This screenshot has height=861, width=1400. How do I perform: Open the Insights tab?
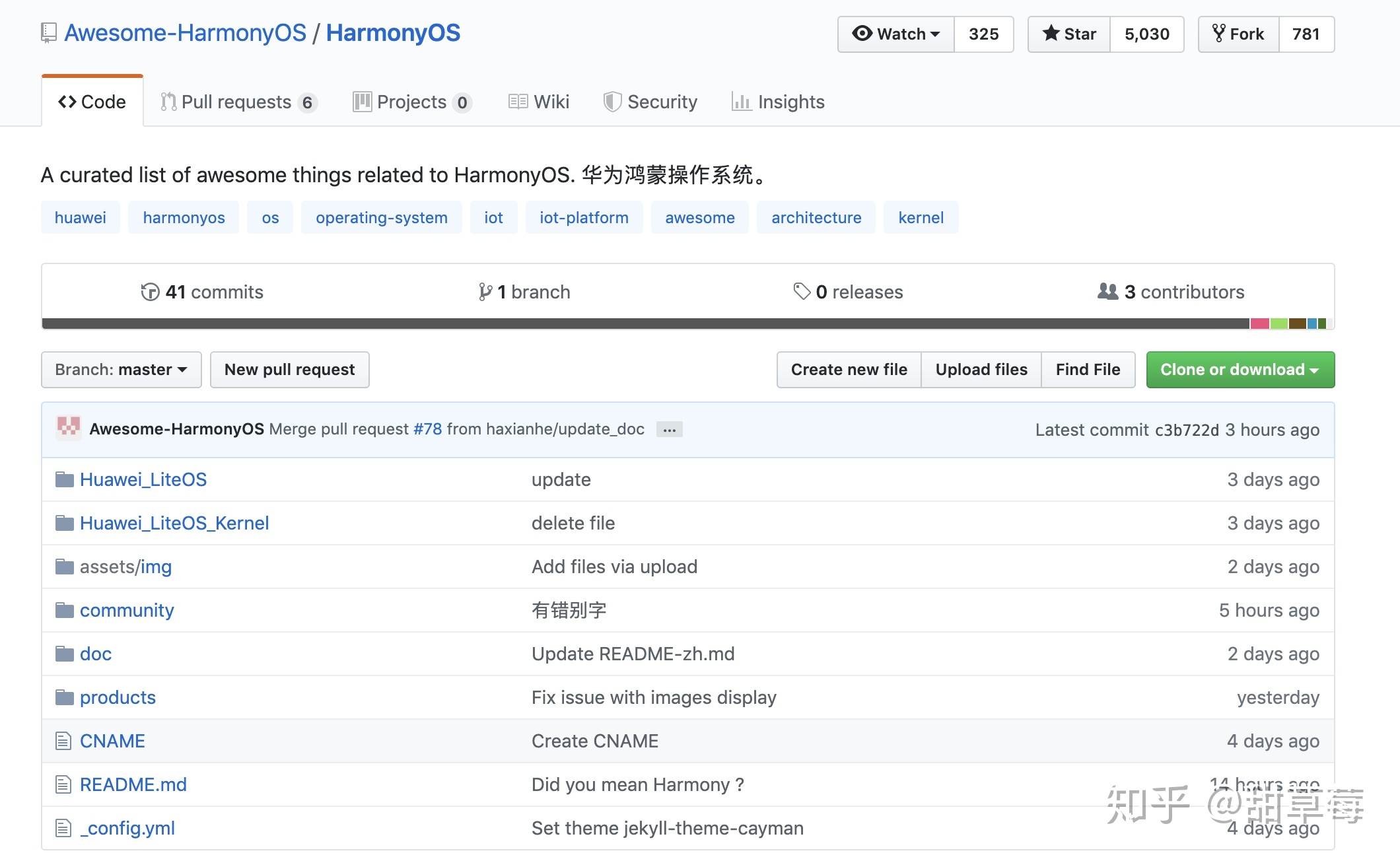tap(779, 102)
